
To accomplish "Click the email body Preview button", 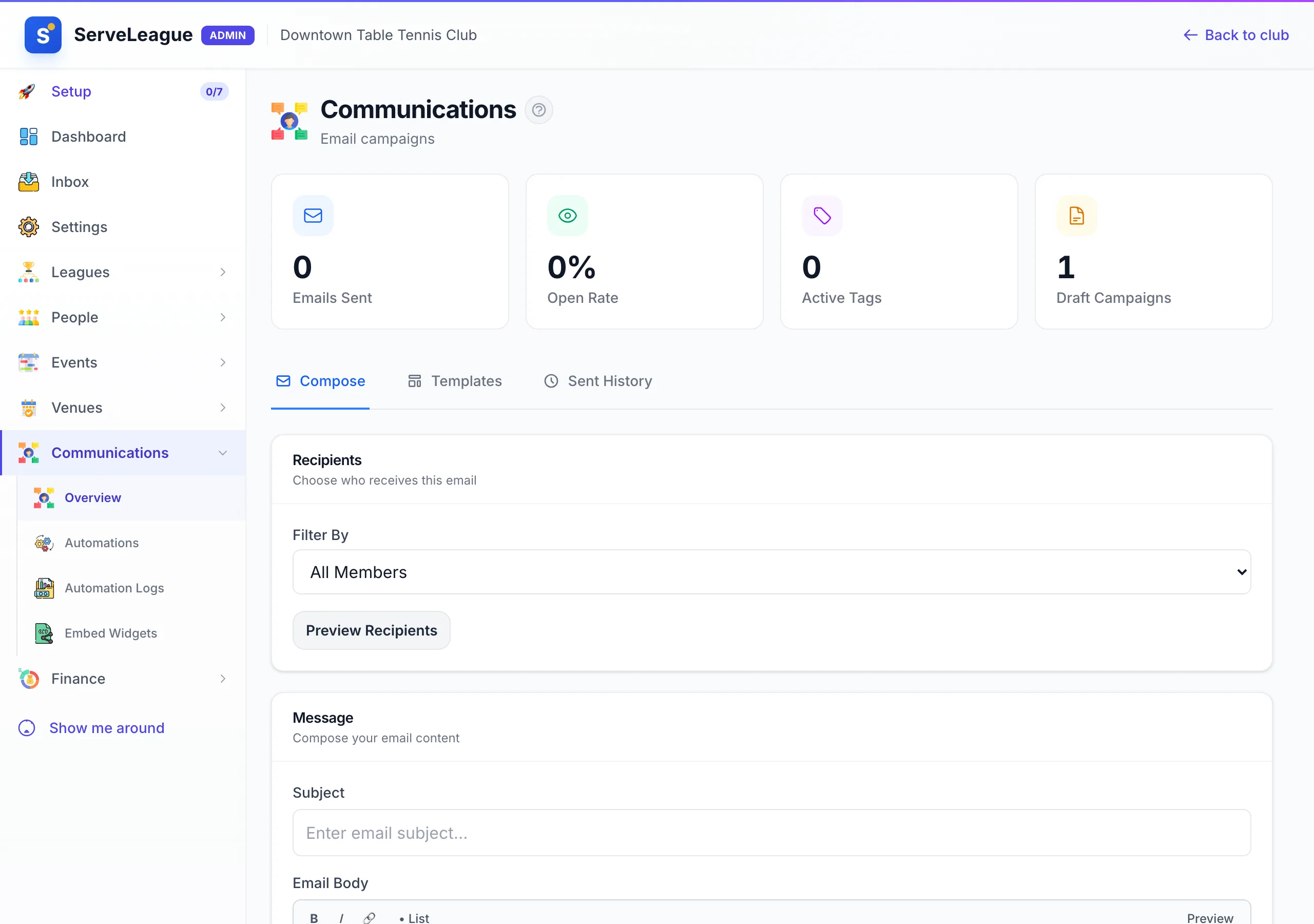I will click(1210, 918).
